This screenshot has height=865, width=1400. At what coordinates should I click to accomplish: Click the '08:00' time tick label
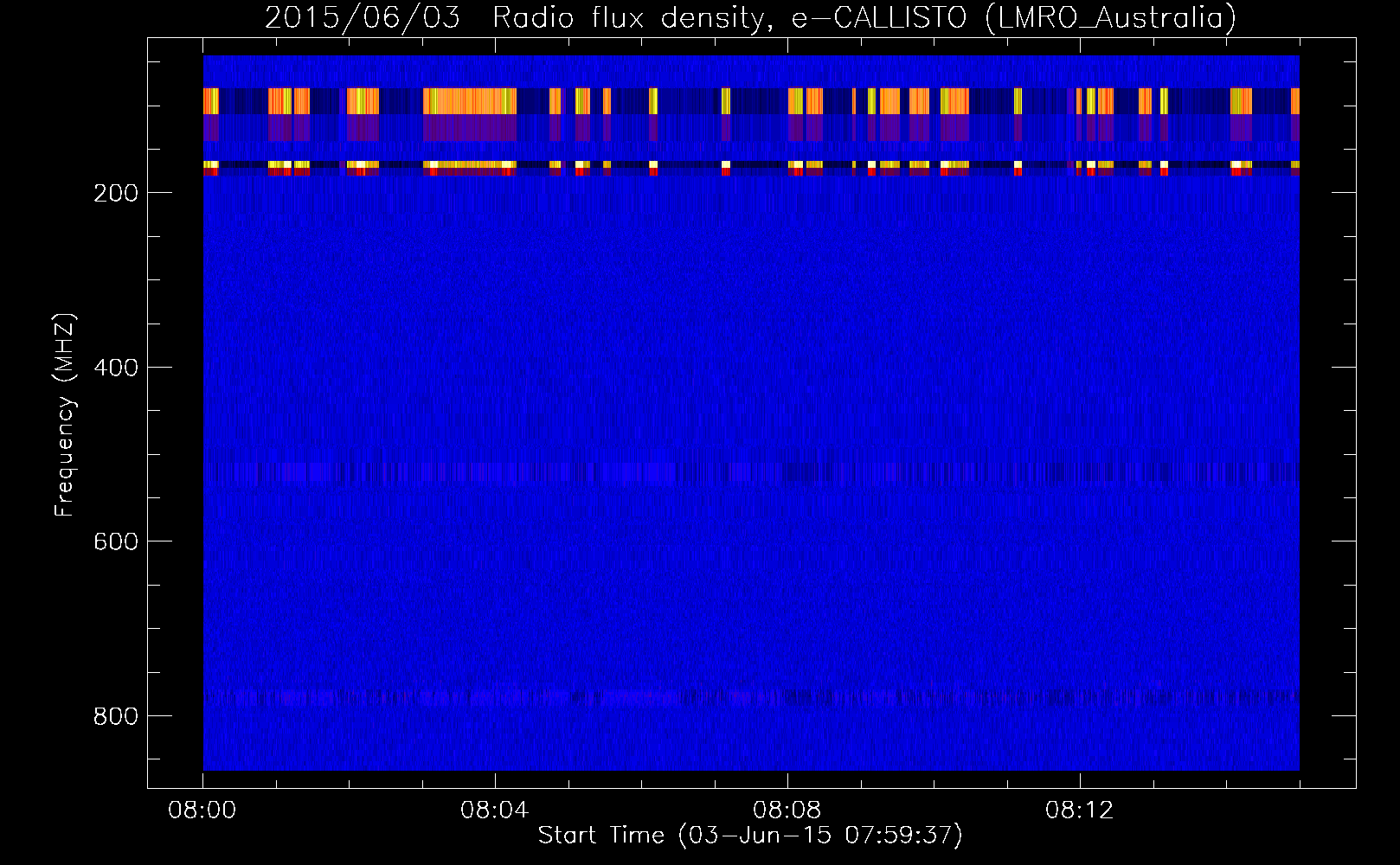(x=202, y=811)
